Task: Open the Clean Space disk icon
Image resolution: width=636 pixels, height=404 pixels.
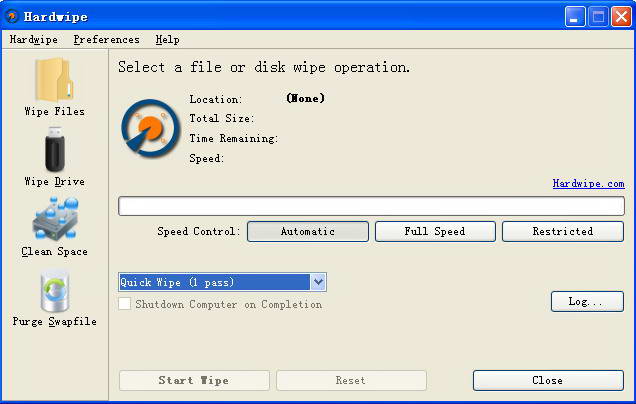Action: [55, 219]
